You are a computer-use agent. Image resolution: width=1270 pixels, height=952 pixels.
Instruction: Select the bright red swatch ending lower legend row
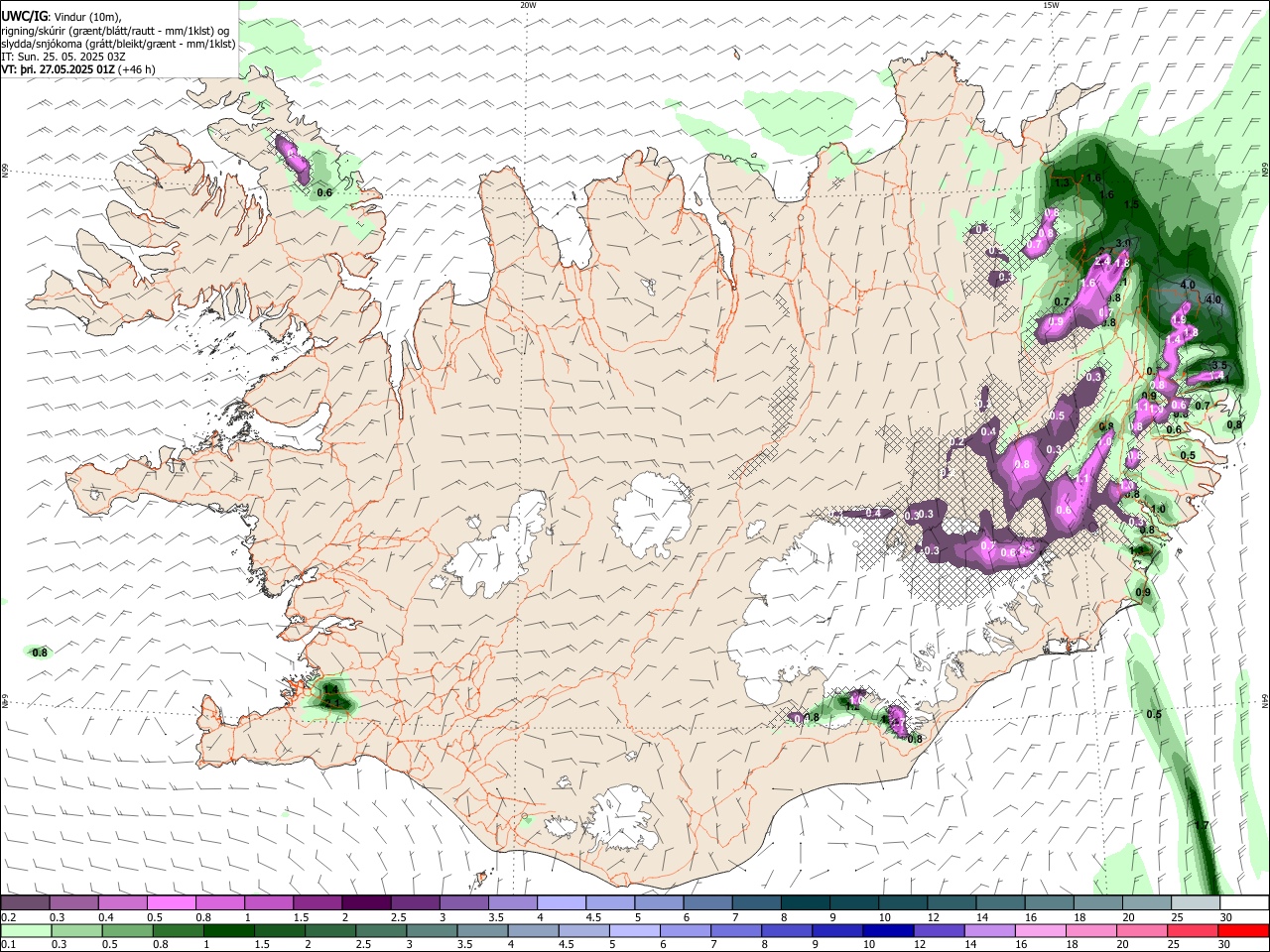[x=1243, y=931]
